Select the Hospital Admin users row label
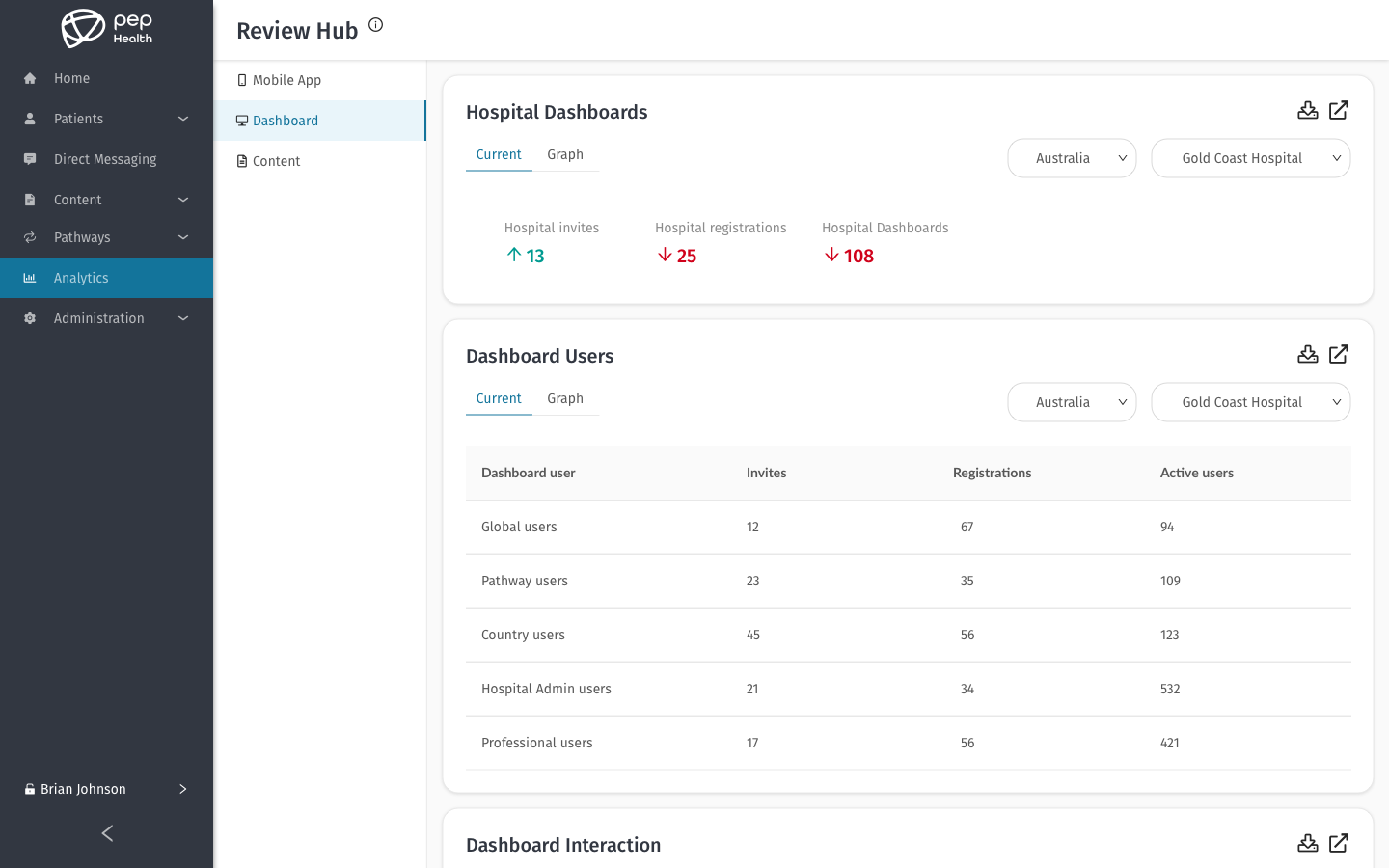Viewport: 1389px width, 868px height. tap(546, 689)
